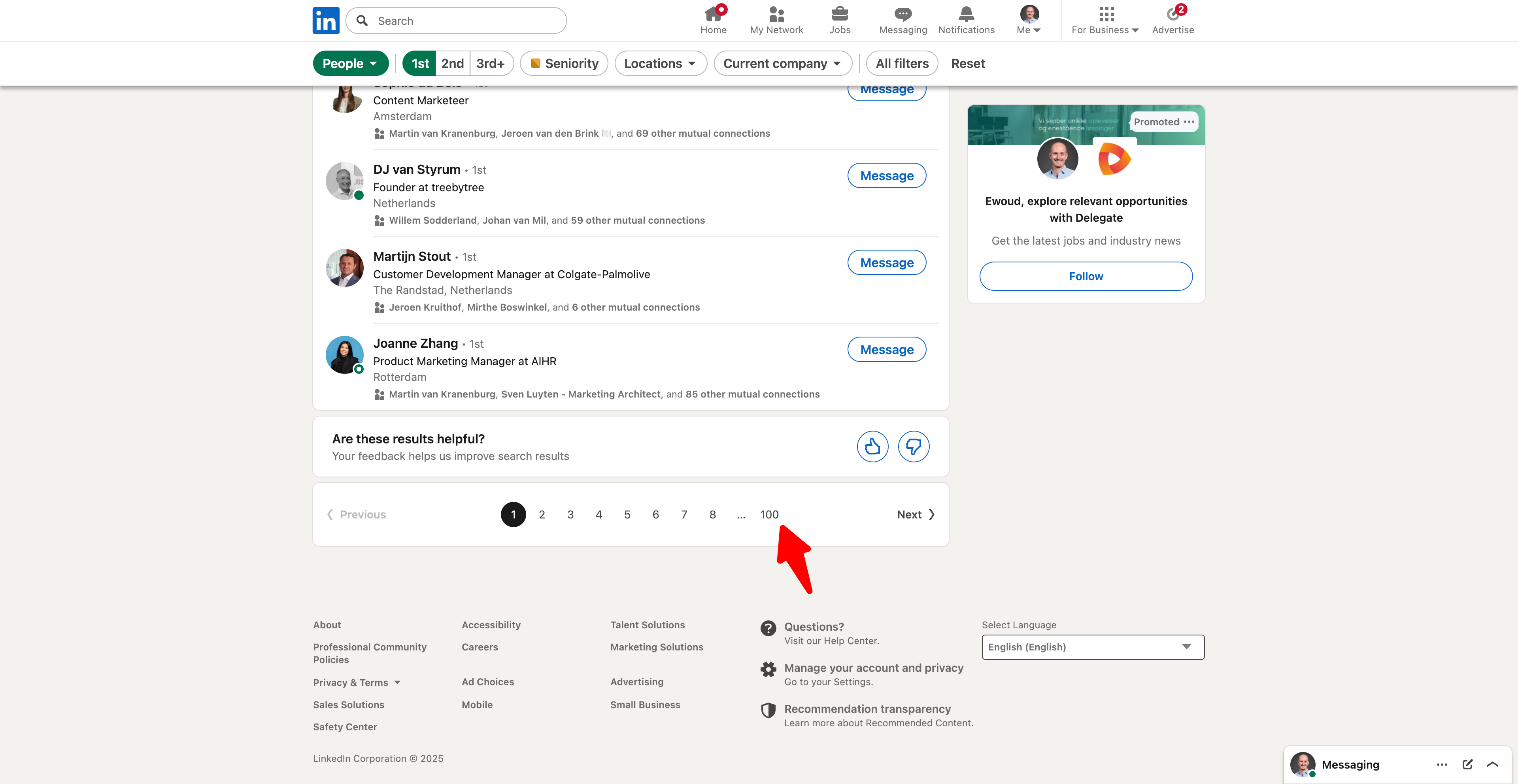Go to results page 100

click(769, 514)
